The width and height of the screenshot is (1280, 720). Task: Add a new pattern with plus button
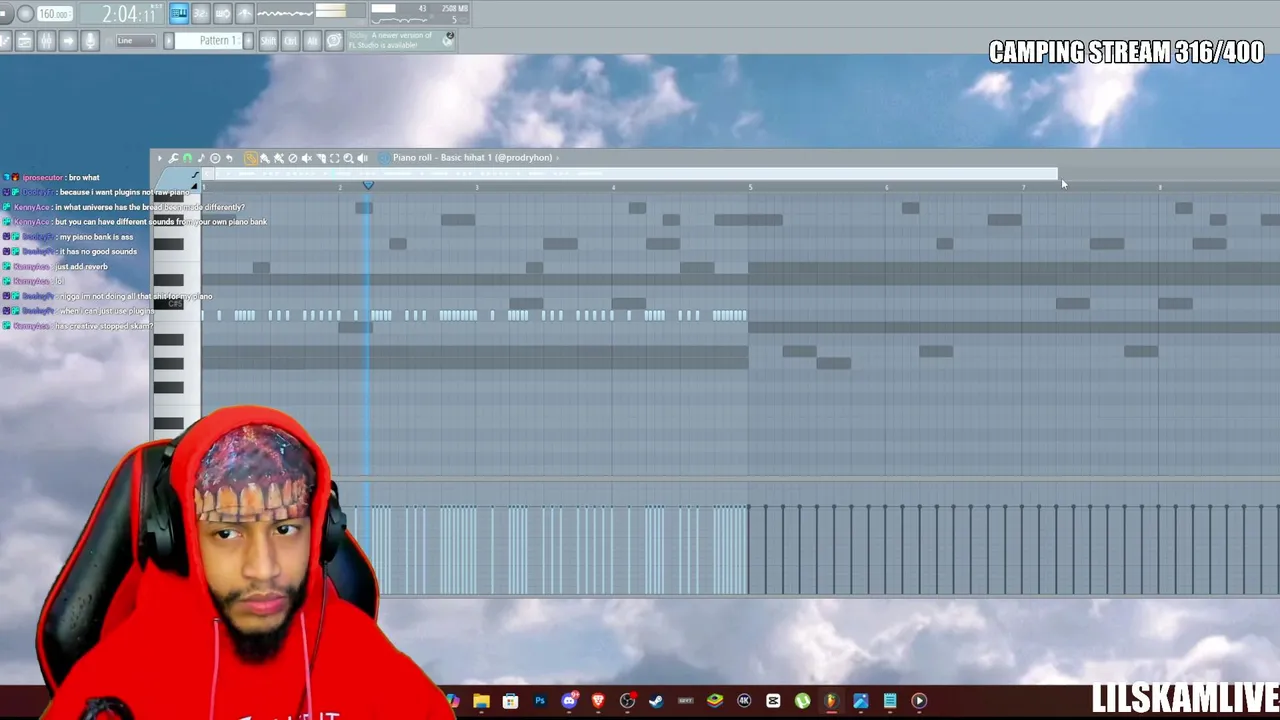(x=249, y=41)
